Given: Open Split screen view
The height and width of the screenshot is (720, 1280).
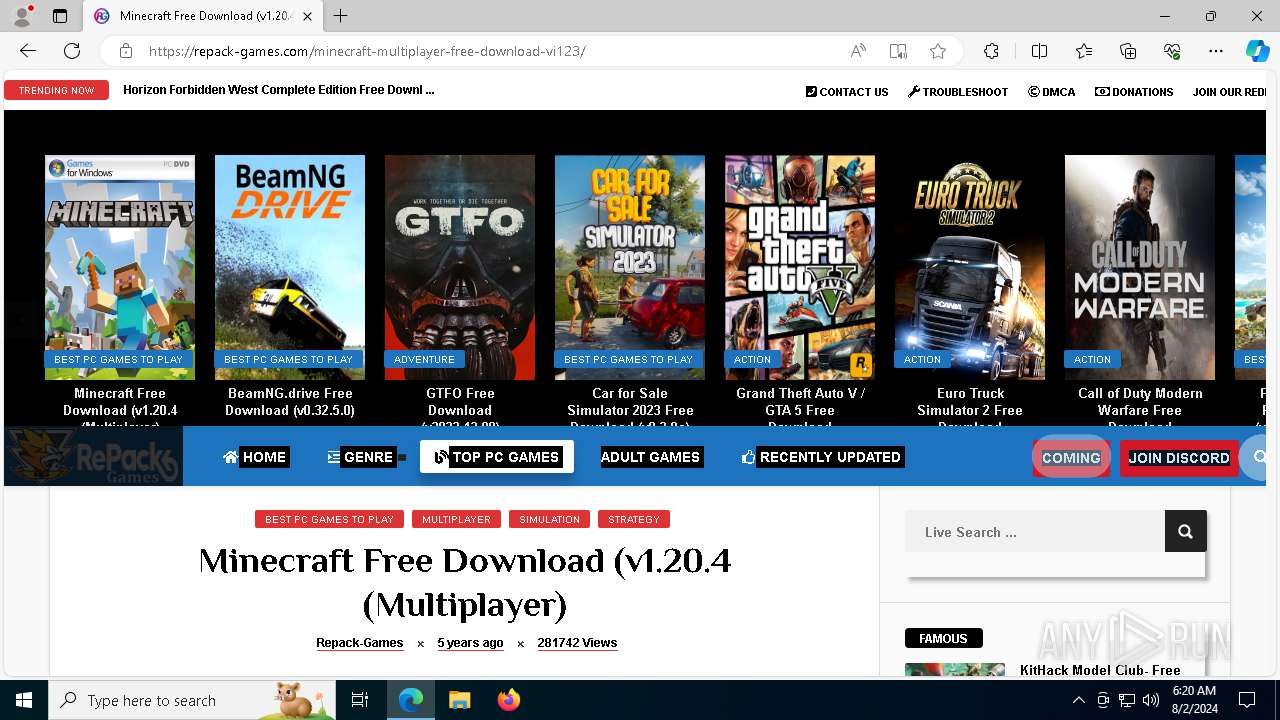Looking at the screenshot, I should tap(1039, 51).
